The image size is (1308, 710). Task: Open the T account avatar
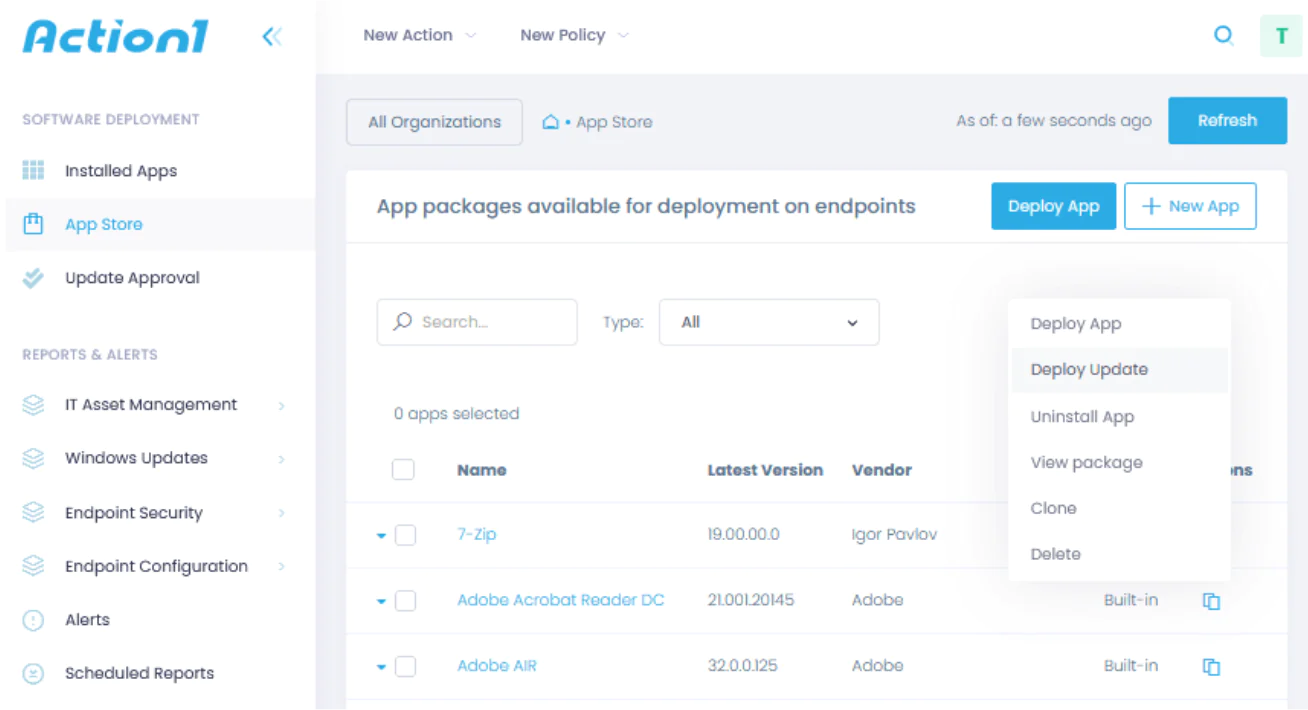pyautogui.click(x=1280, y=35)
